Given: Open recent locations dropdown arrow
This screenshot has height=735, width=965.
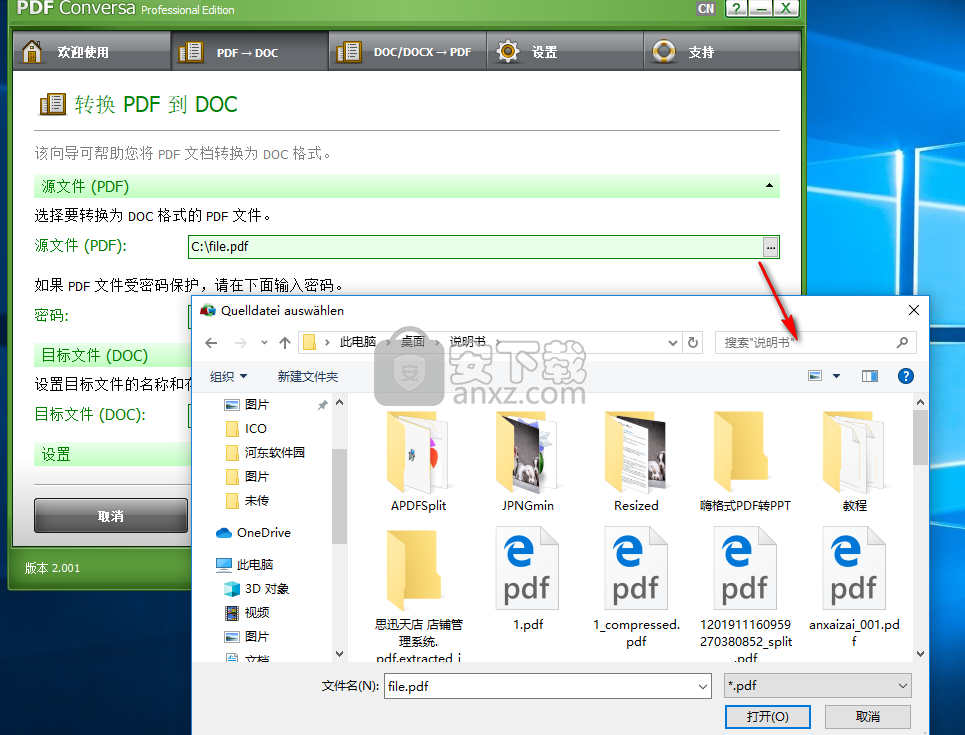Looking at the screenshot, I should (x=264, y=343).
